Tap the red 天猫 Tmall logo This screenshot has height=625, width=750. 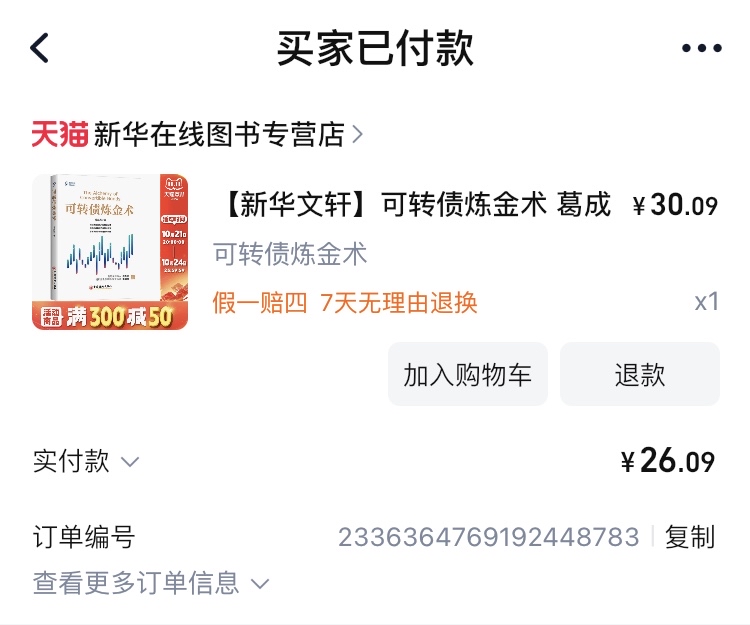click(x=60, y=134)
